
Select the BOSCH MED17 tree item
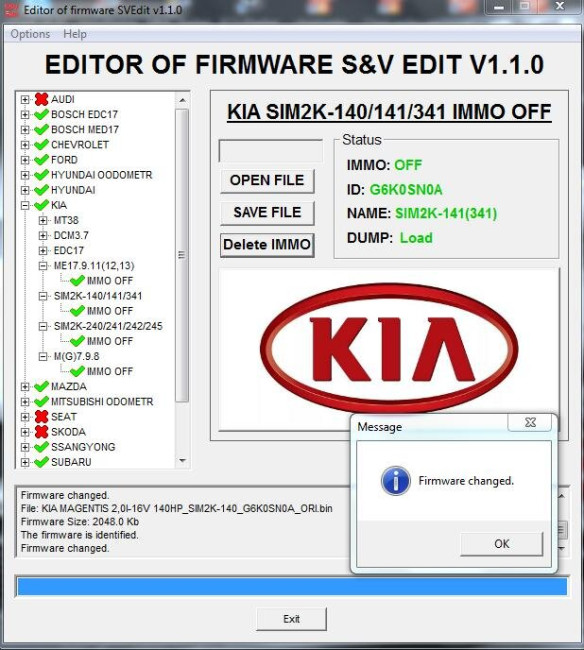pos(85,130)
